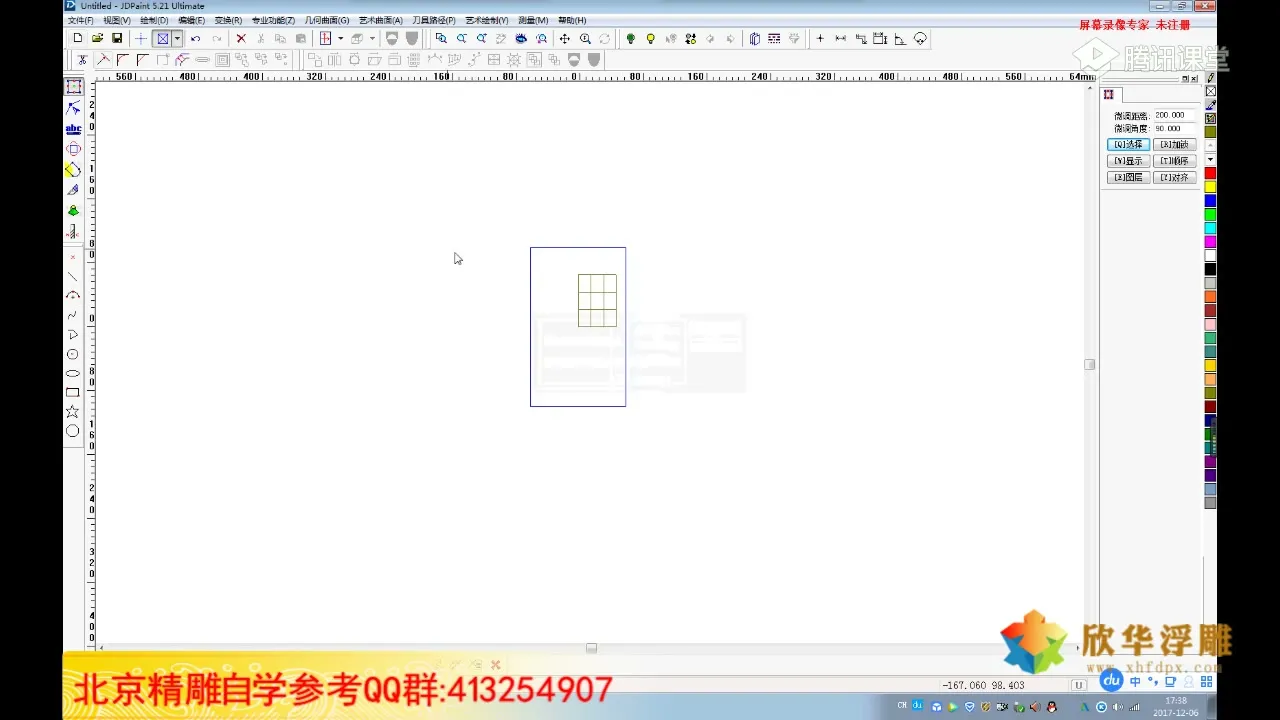Toggle the green lamp icon on the toolbar
This screenshot has height=720, width=1280.
631,38
